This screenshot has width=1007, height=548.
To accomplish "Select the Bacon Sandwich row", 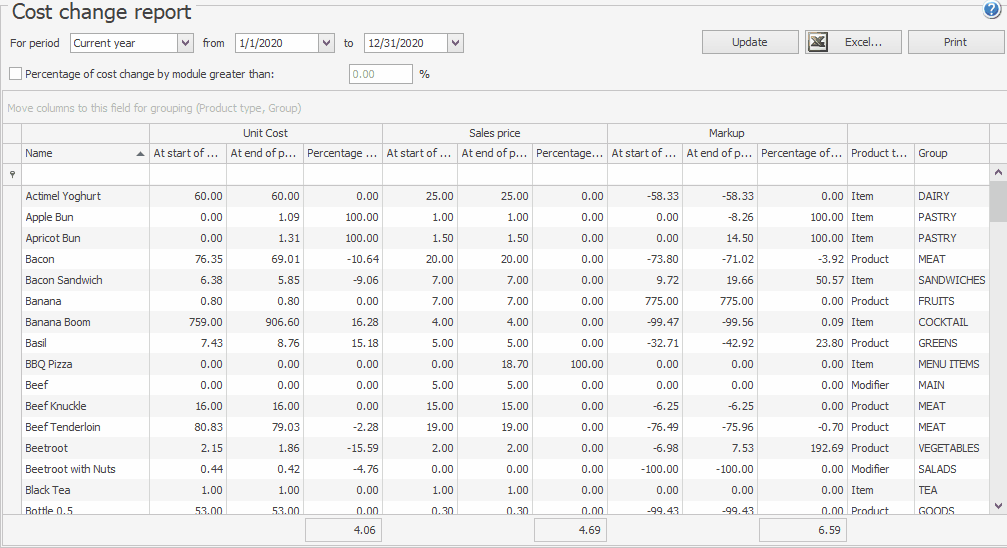I will [x=64, y=280].
